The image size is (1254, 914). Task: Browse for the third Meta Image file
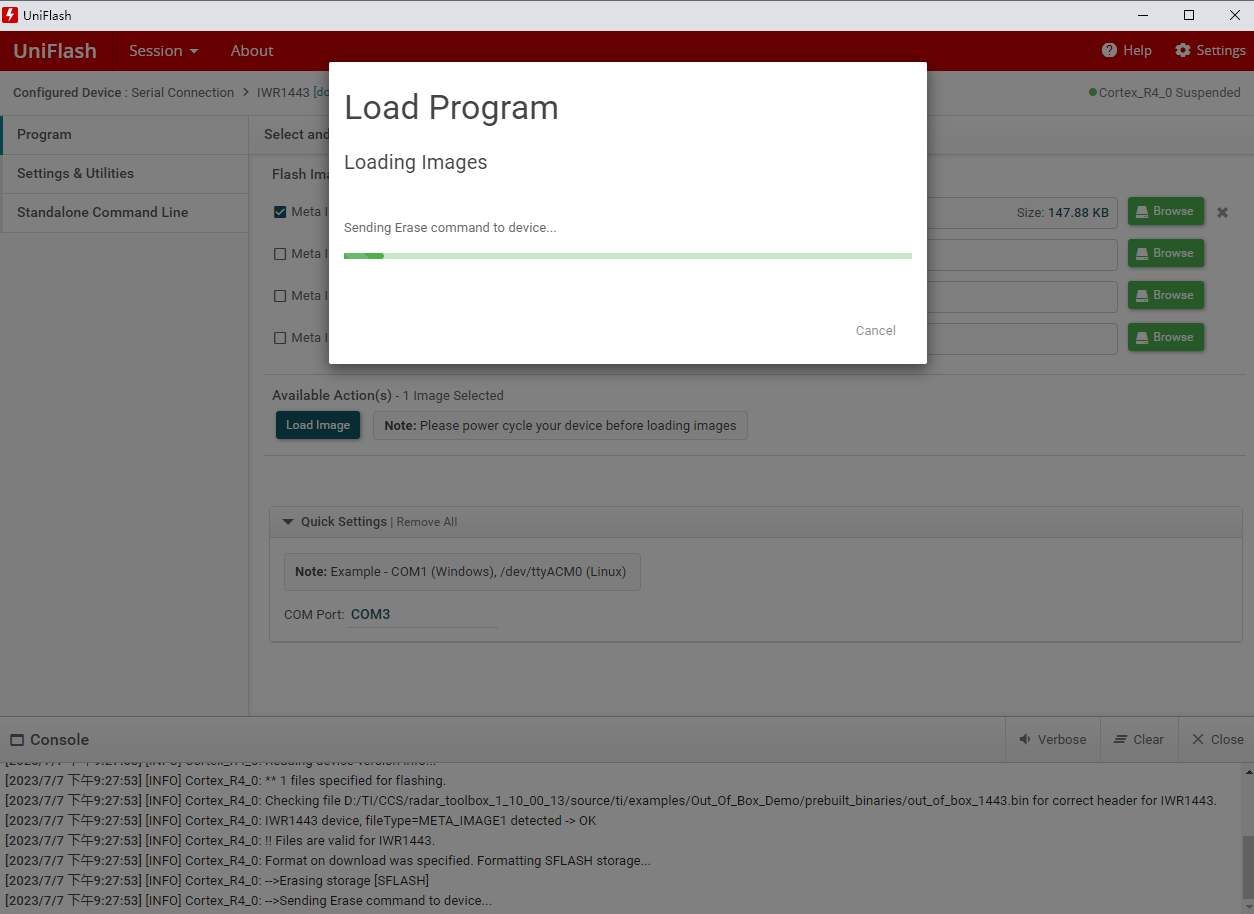pos(1166,296)
